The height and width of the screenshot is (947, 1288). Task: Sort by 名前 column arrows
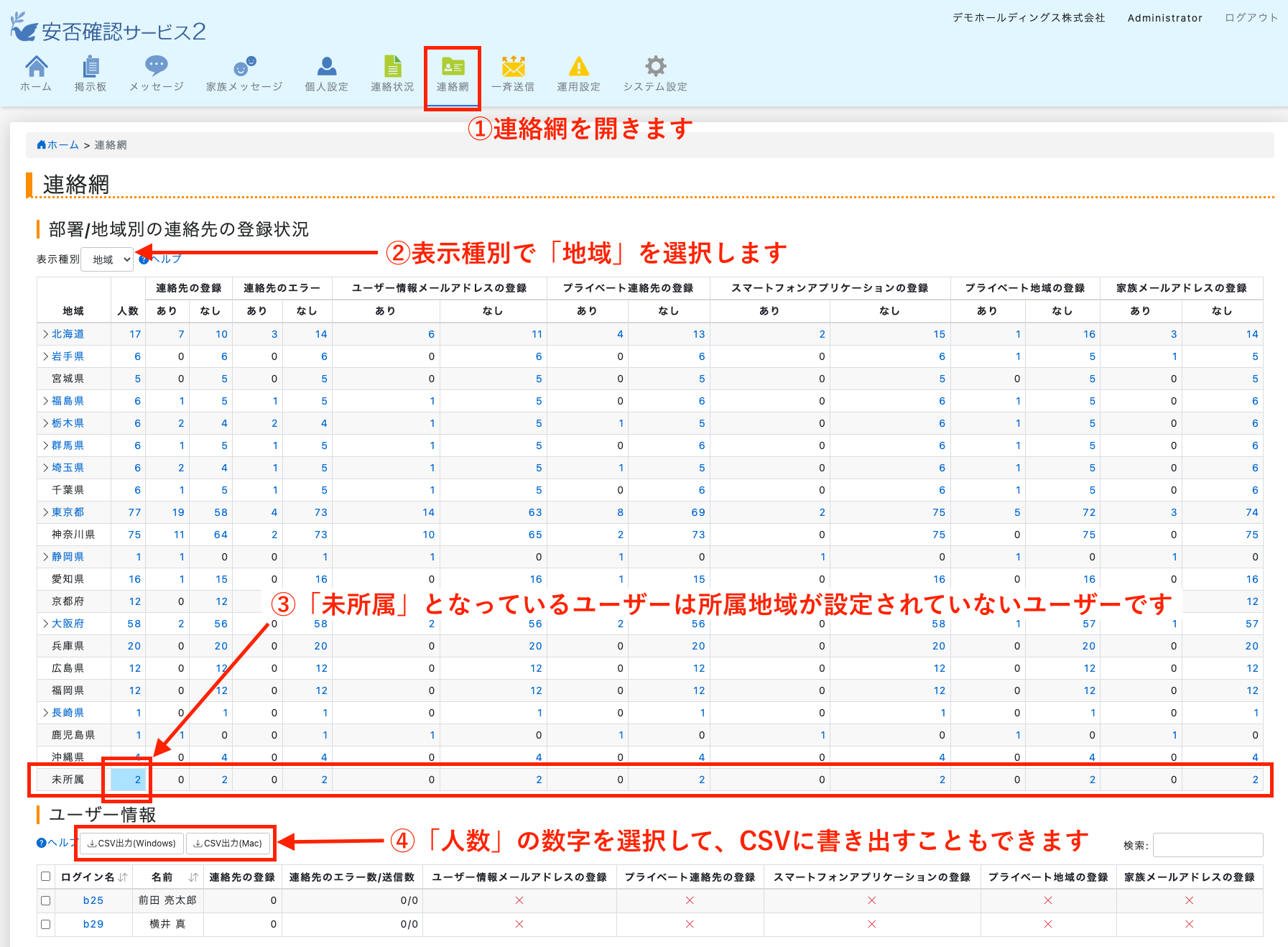click(193, 877)
